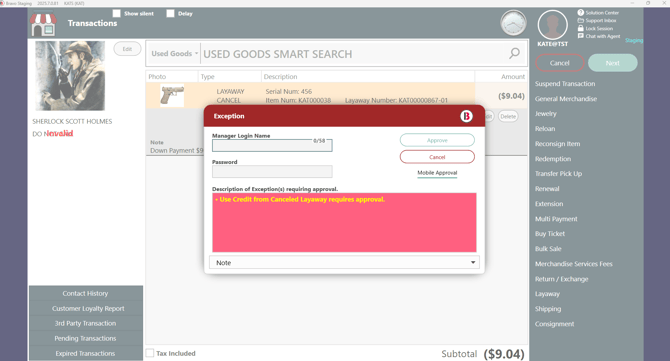Click Layaway Number KAT00000867-01 text
This screenshot has height=361, width=670.
tap(396, 100)
